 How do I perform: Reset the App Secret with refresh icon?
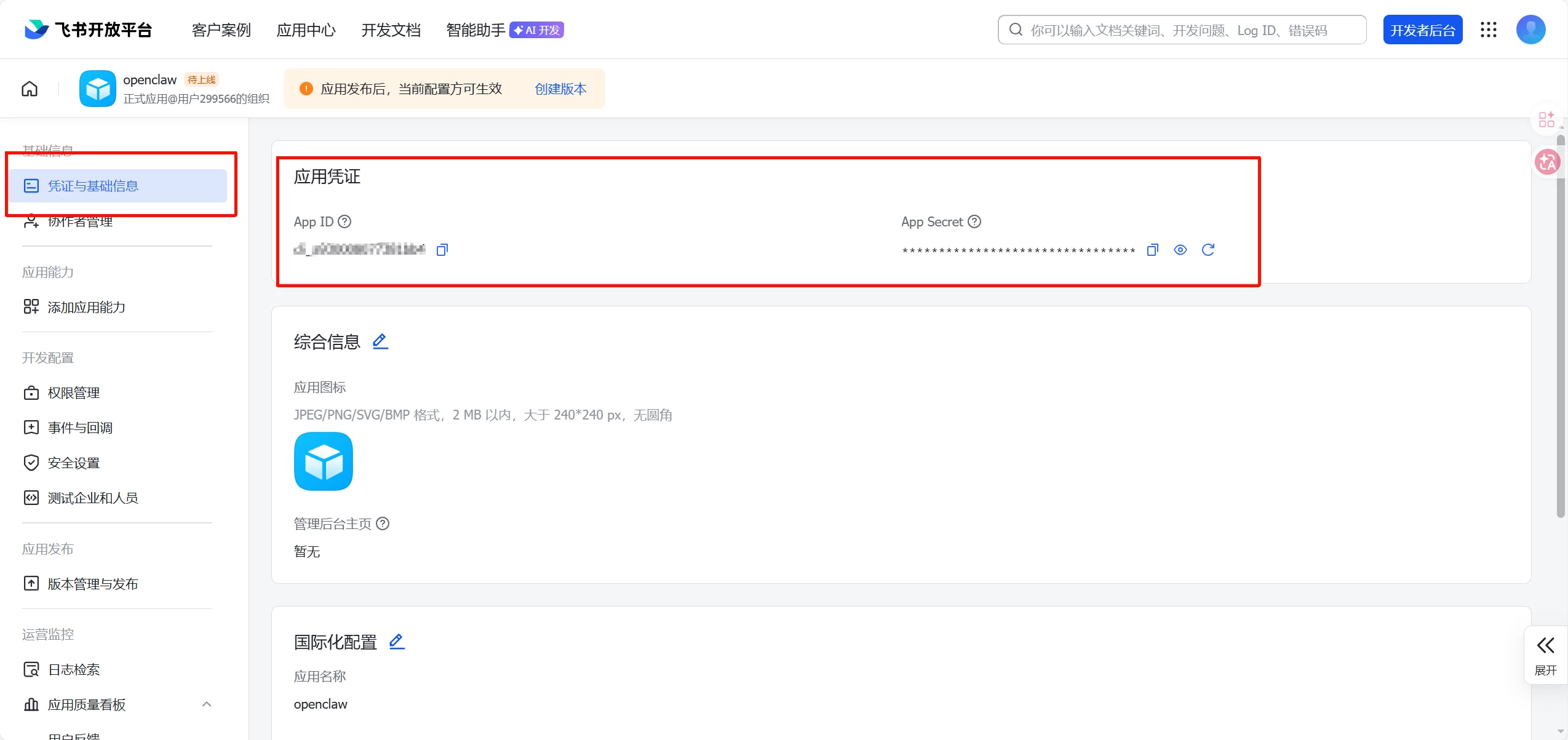[x=1208, y=250]
